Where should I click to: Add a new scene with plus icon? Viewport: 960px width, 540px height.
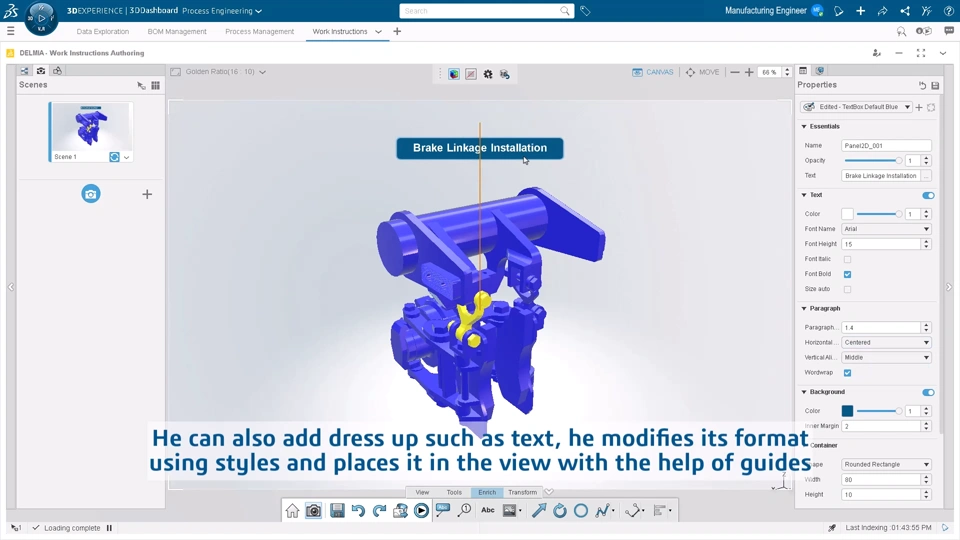147,194
